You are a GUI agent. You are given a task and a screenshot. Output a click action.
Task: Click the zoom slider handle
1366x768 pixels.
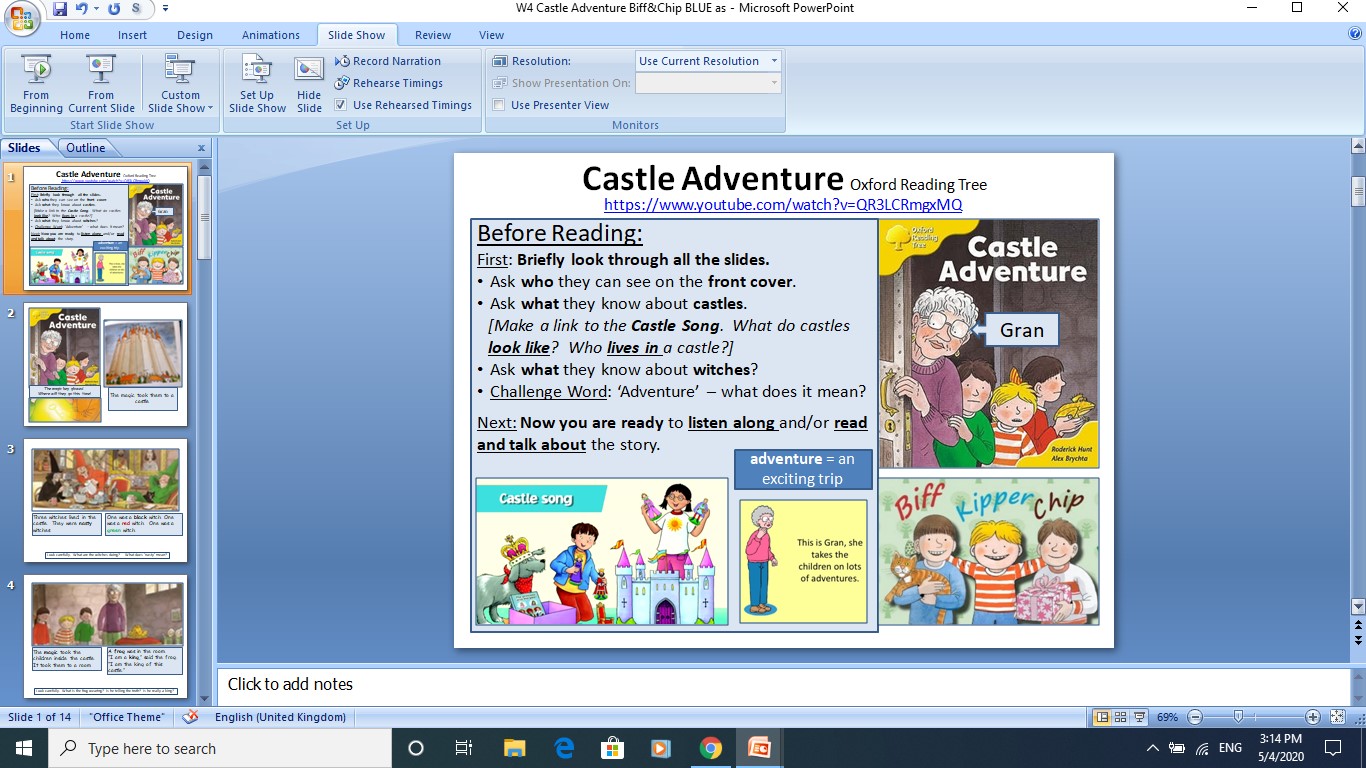pyautogui.click(x=1238, y=717)
